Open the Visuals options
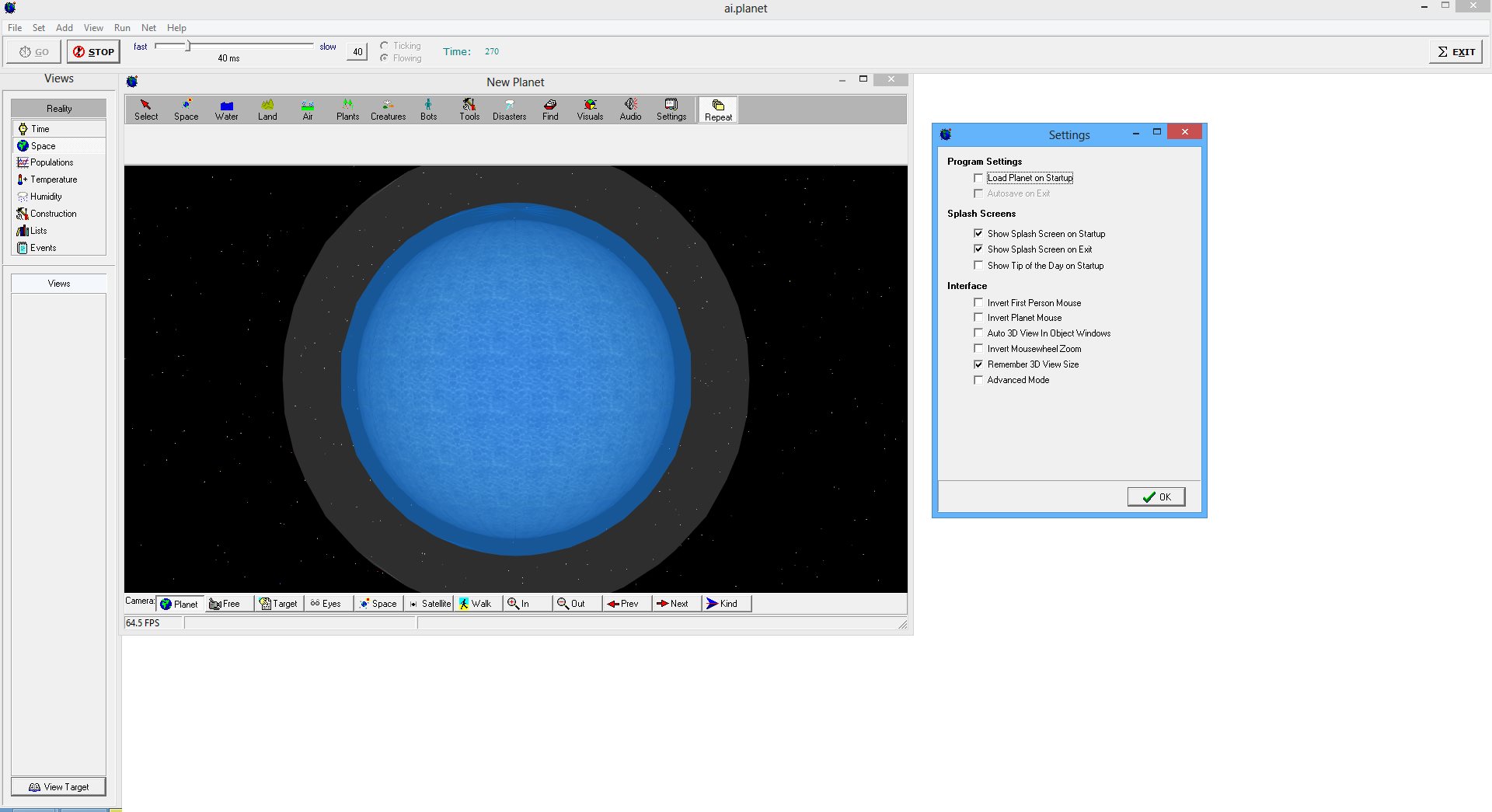This screenshot has height=812, width=1492. pos(591,110)
